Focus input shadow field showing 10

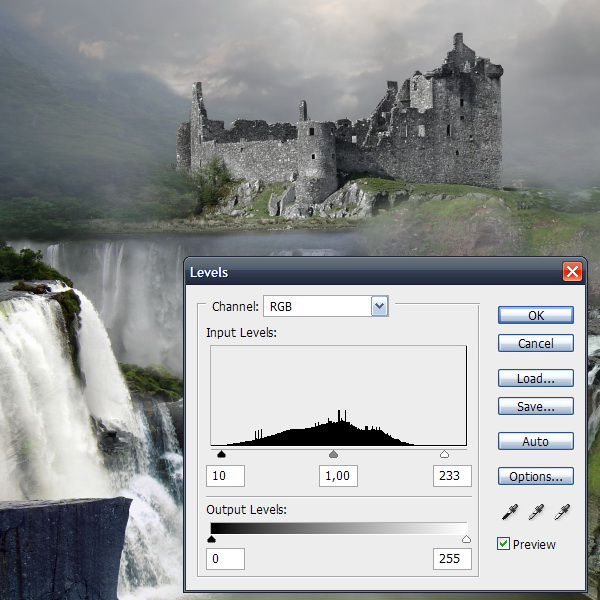(225, 476)
